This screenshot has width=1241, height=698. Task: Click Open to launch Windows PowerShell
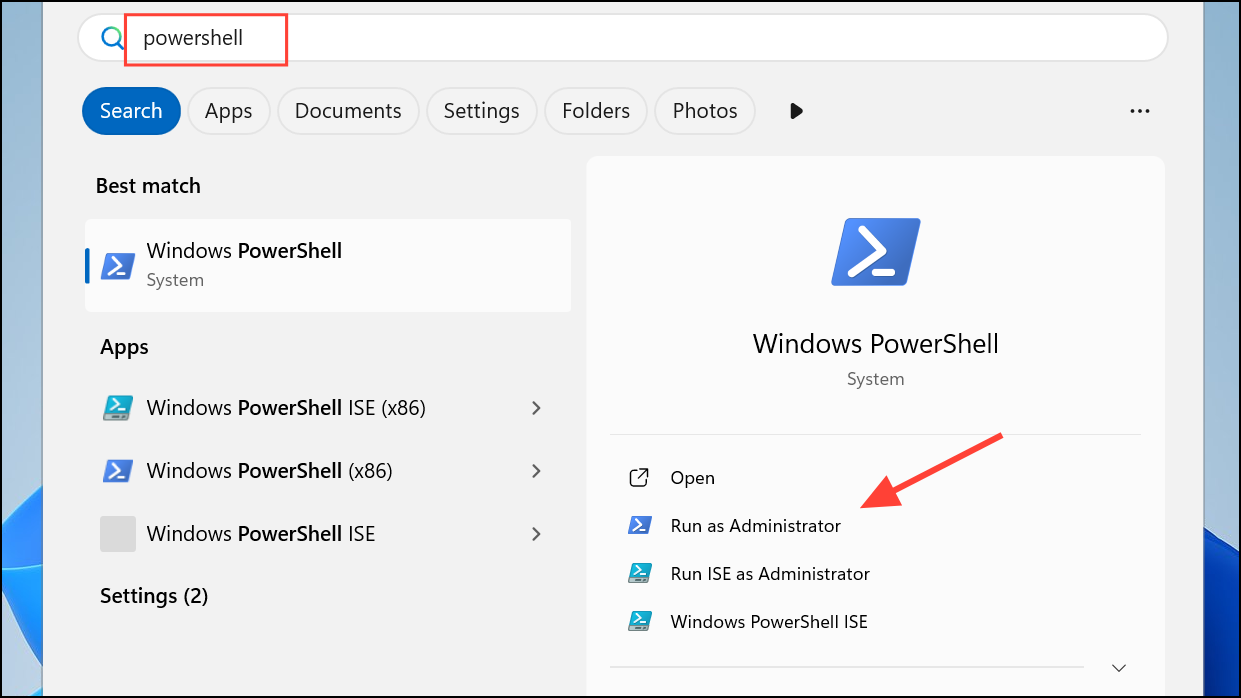click(692, 477)
